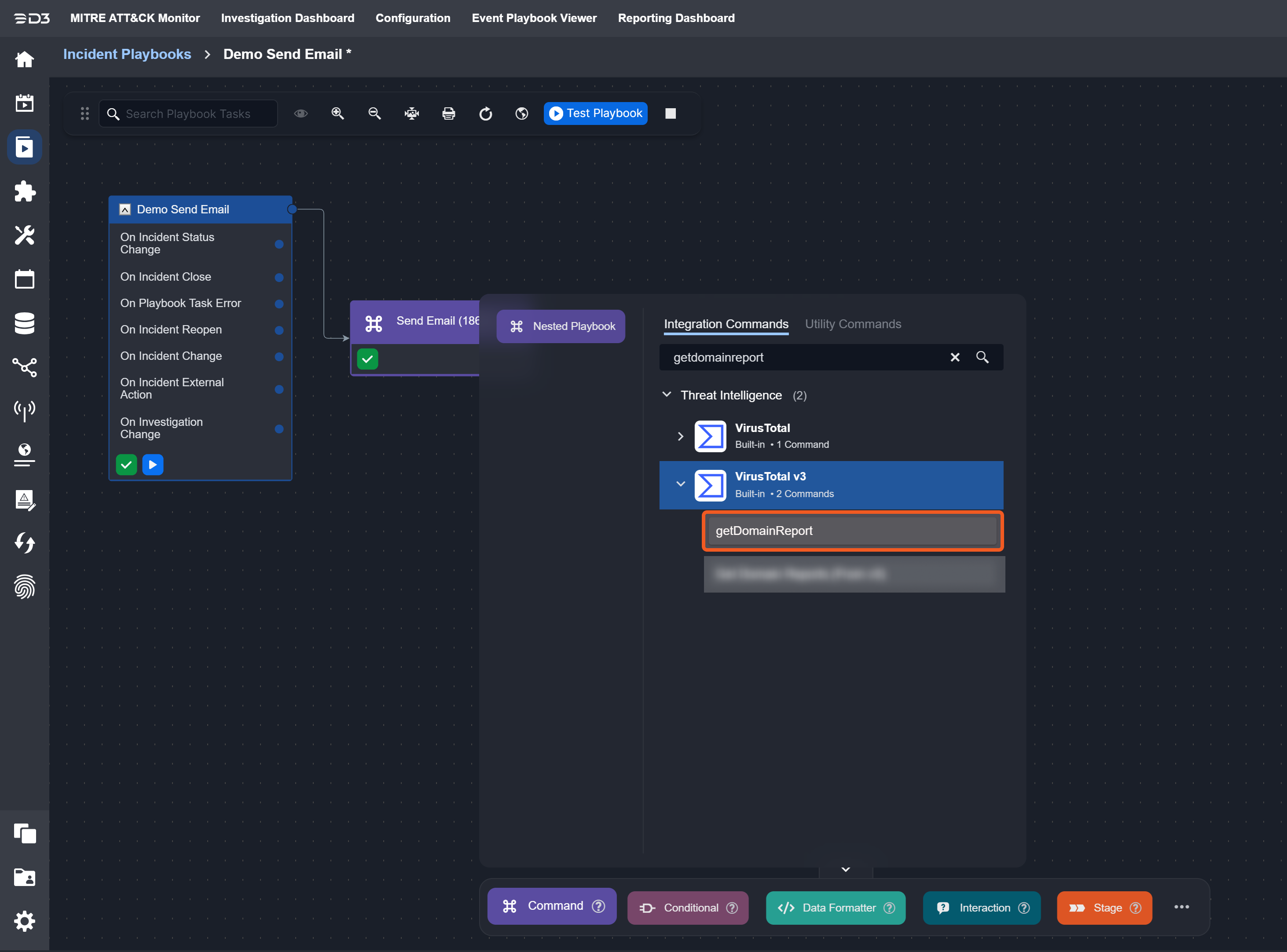Expand the VirusTotal integration chevron
This screenshot has width=1287, height=952.
[x=680, y=436]
